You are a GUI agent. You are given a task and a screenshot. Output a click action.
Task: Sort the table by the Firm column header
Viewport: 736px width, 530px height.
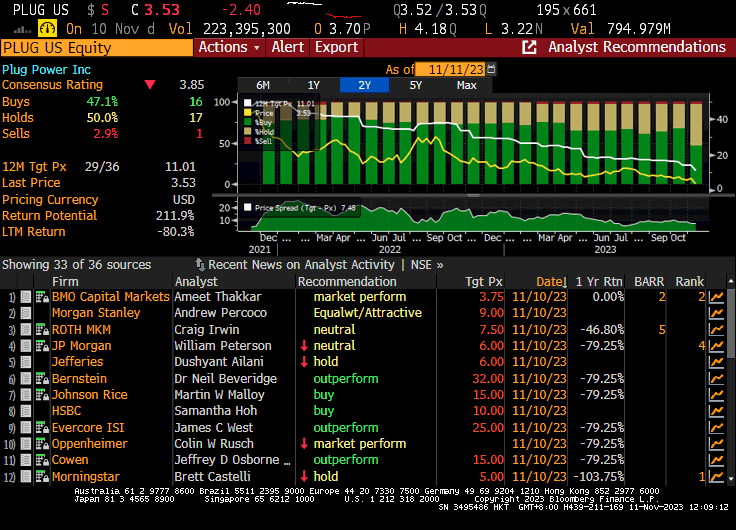point(65,282)
